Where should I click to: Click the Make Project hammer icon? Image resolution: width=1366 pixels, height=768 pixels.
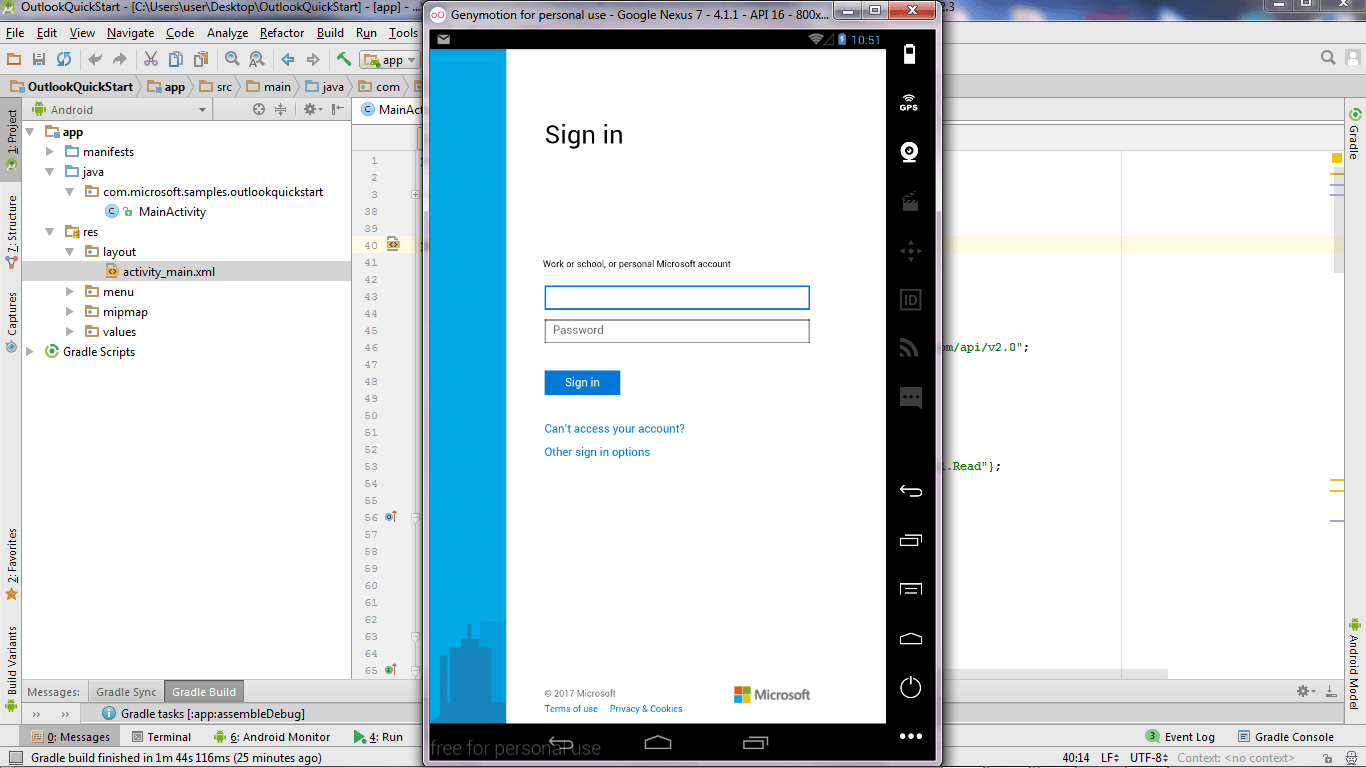click(344, 60)
